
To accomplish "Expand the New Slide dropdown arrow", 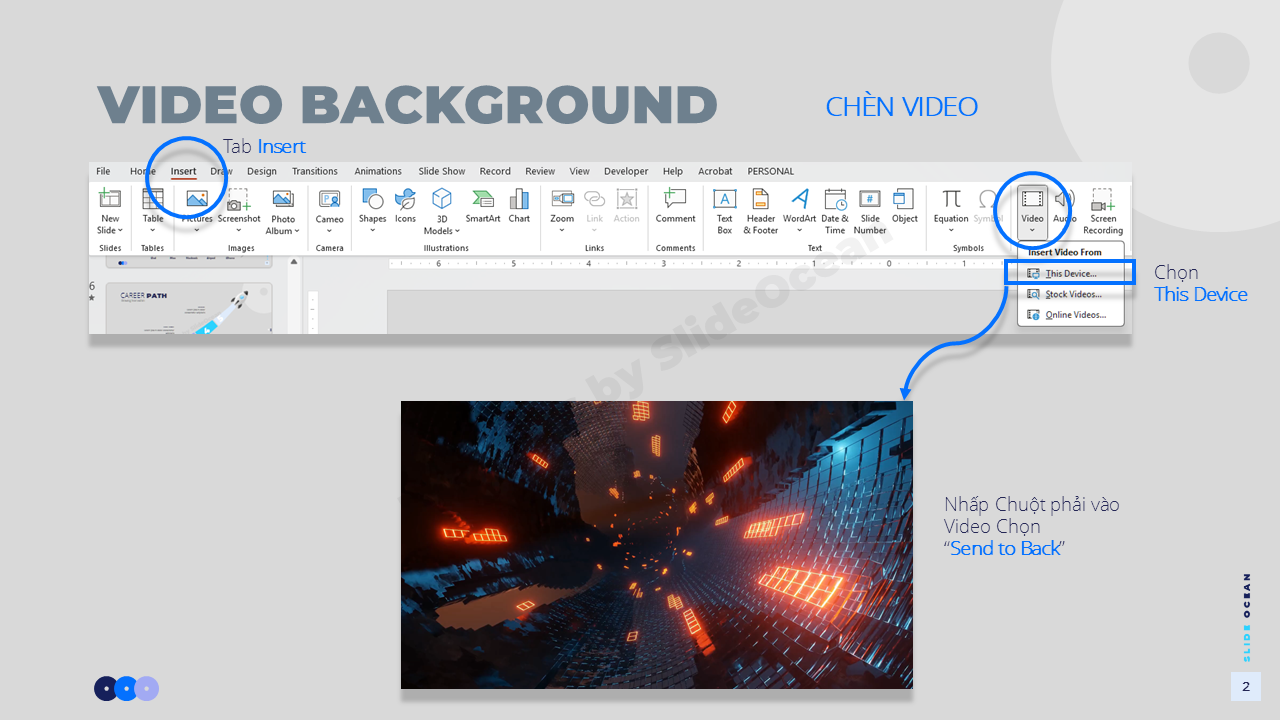I will 120,231.
